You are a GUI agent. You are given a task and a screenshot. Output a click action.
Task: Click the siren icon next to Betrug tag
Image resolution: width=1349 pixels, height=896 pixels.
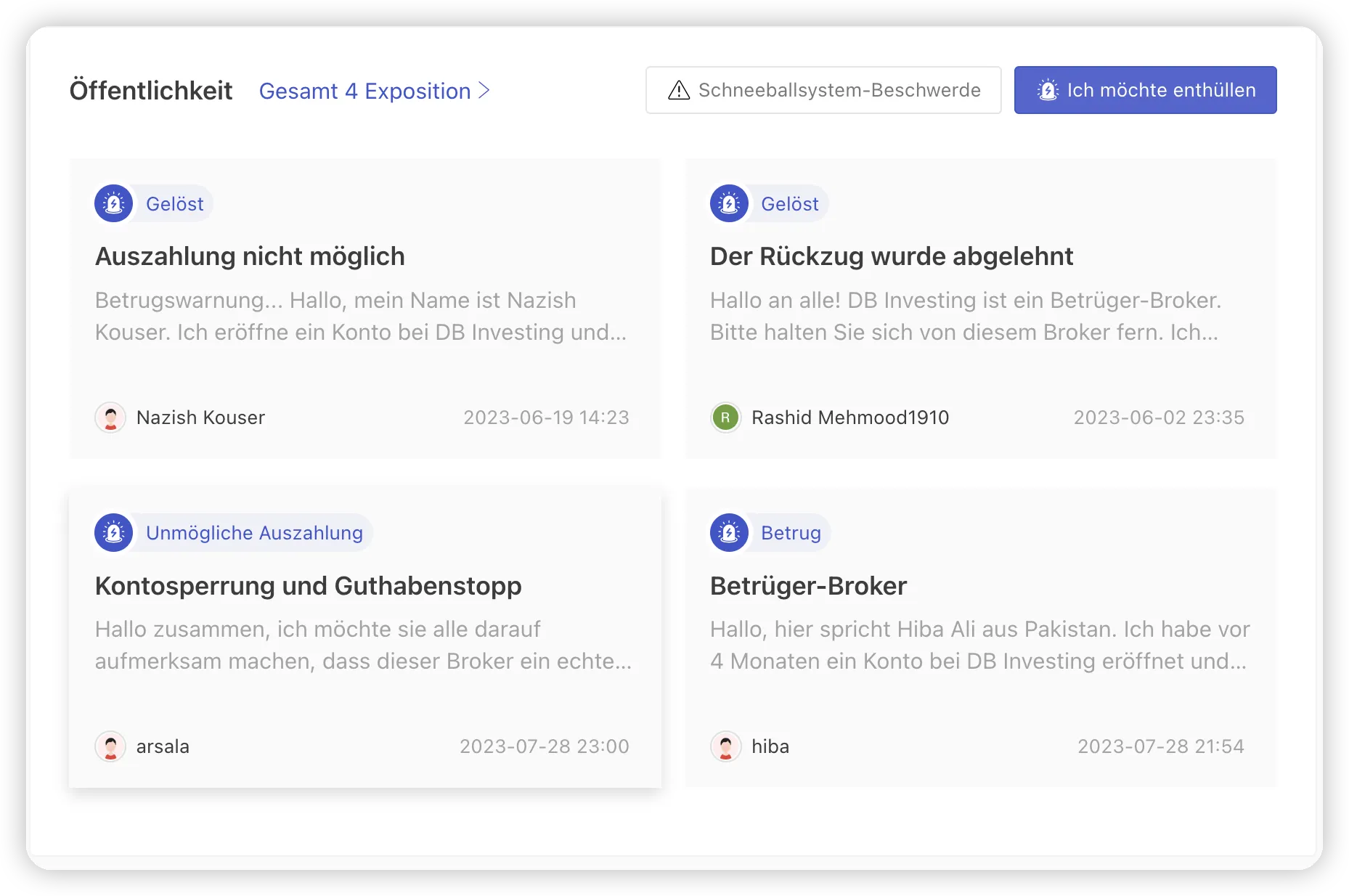729,533
